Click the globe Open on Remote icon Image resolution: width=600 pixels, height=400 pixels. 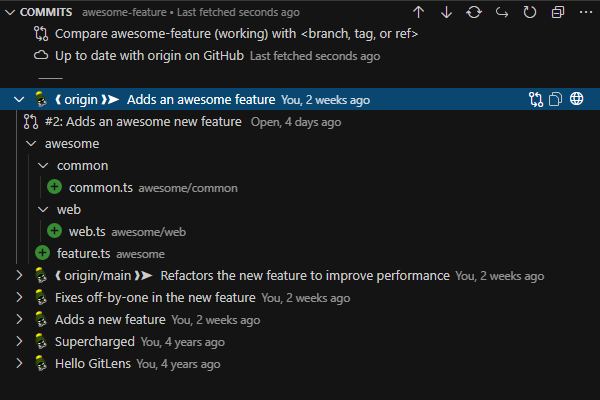coord(577,99)
